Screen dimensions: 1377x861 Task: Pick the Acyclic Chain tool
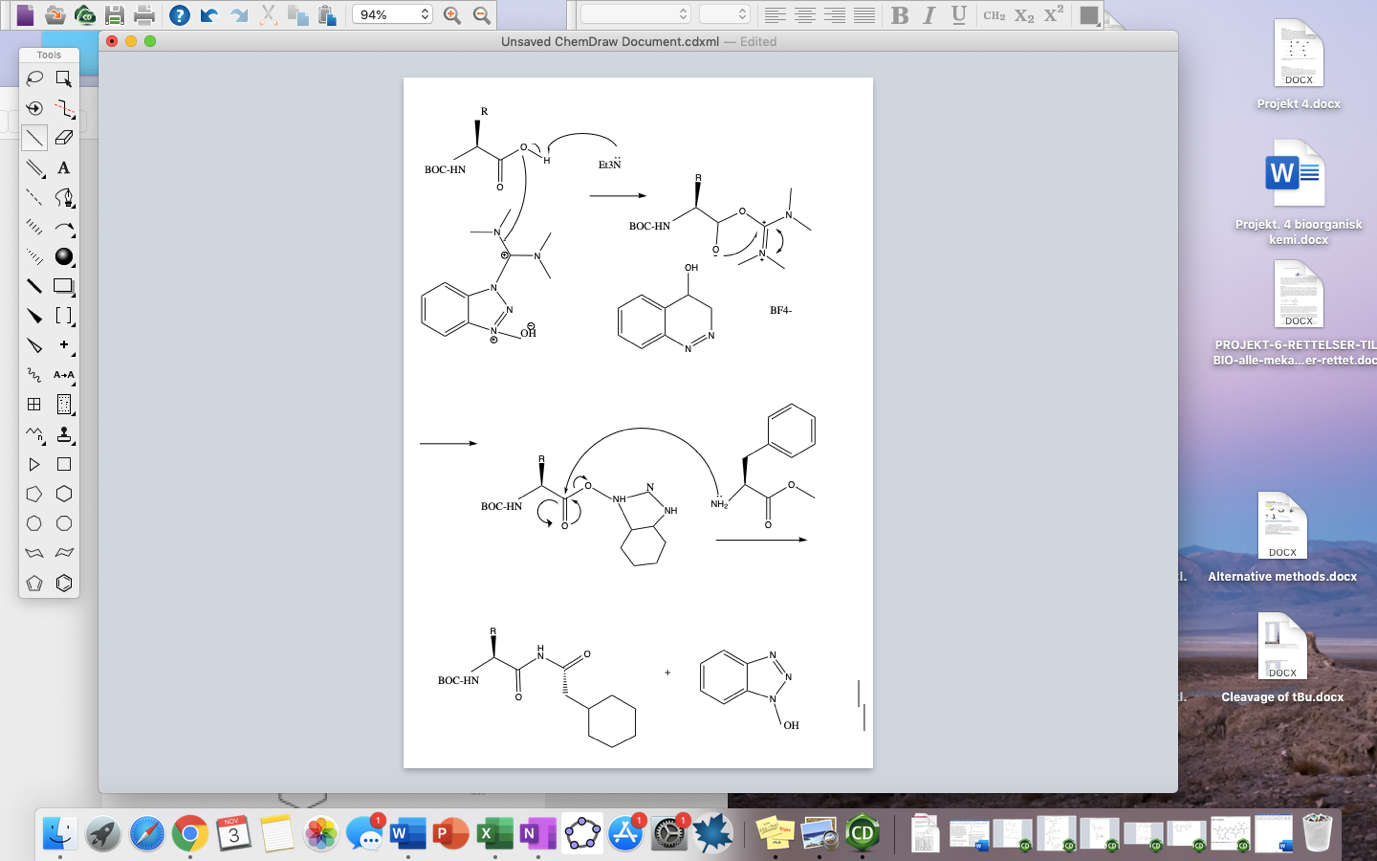[34, 434]
